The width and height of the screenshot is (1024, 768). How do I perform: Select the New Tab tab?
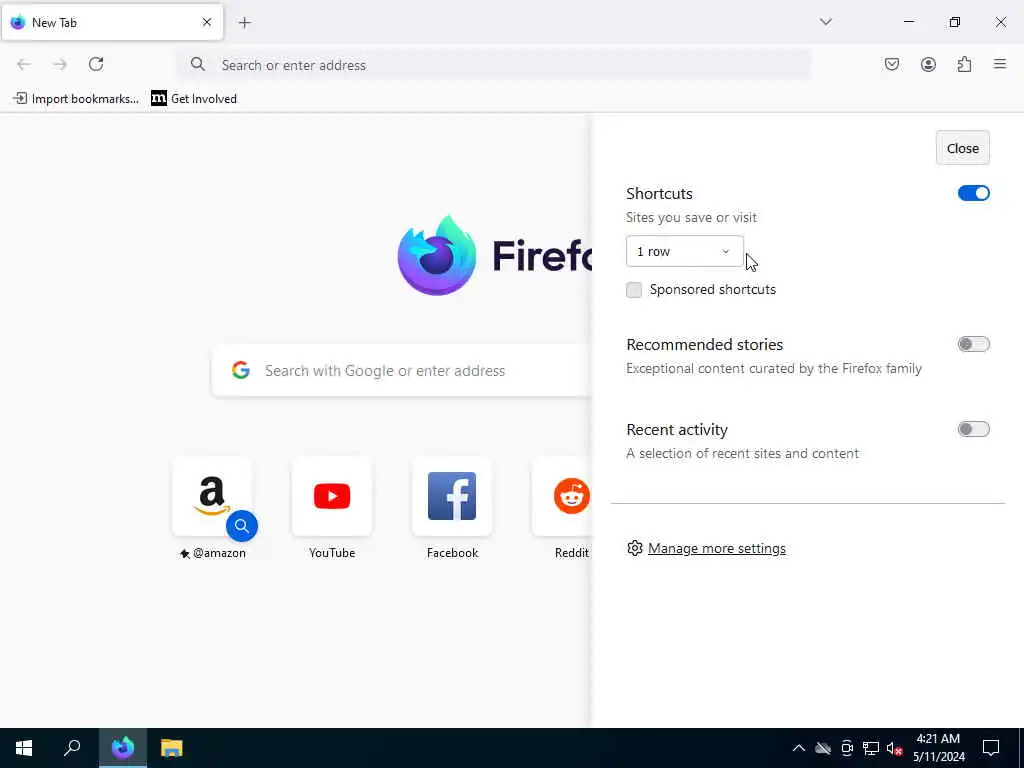[112, 22]
